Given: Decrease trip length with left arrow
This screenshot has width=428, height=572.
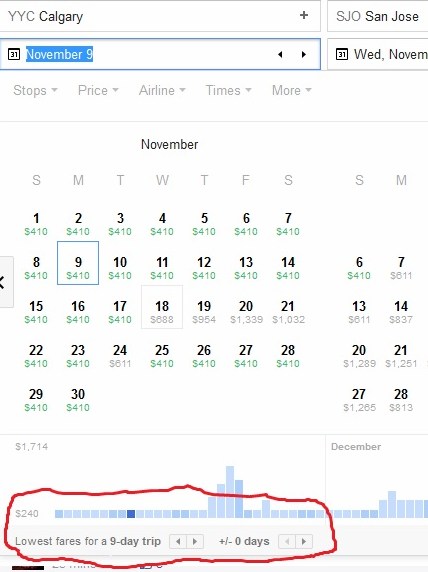Looking at the screenshot, I should click(178, 541).
